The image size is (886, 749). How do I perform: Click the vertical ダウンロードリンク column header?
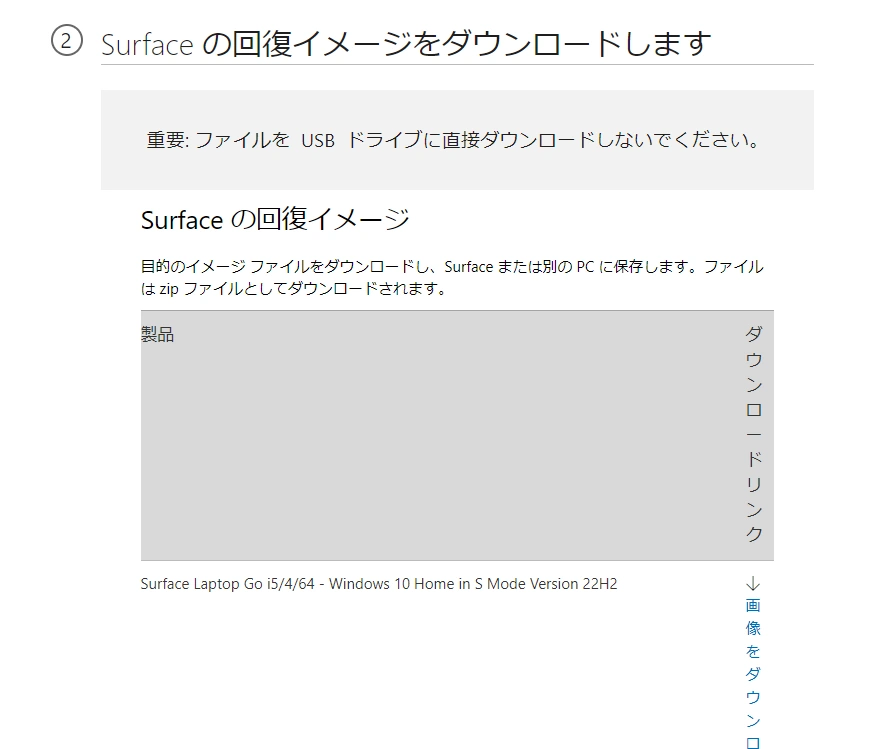coord(754,434)
